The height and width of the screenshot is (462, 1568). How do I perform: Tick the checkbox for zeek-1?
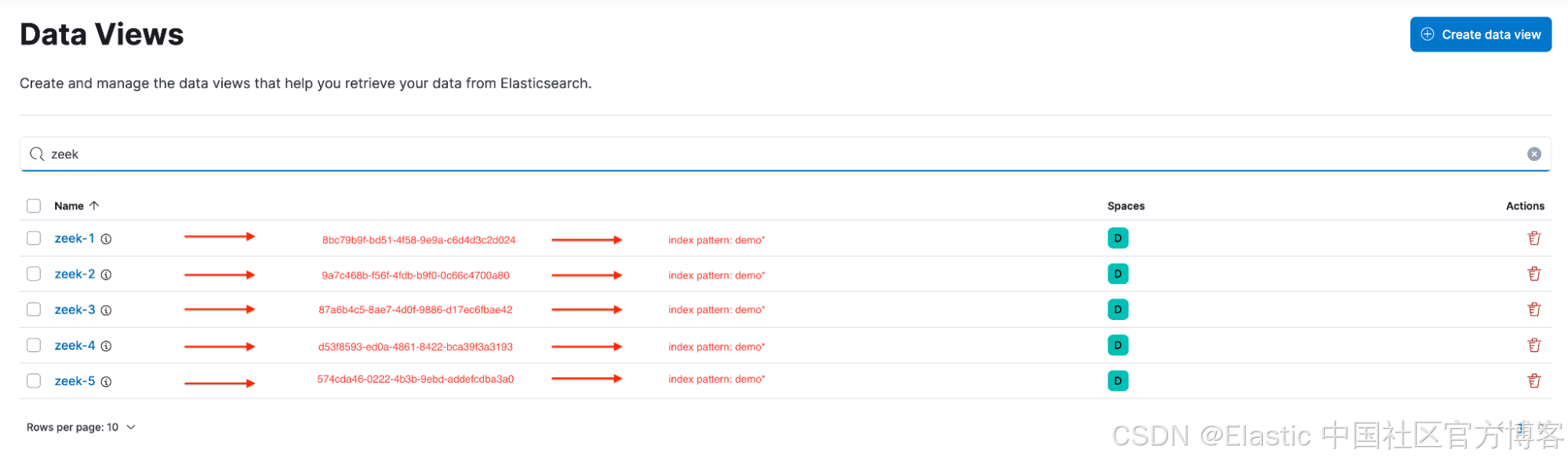(x=34, y=238)
